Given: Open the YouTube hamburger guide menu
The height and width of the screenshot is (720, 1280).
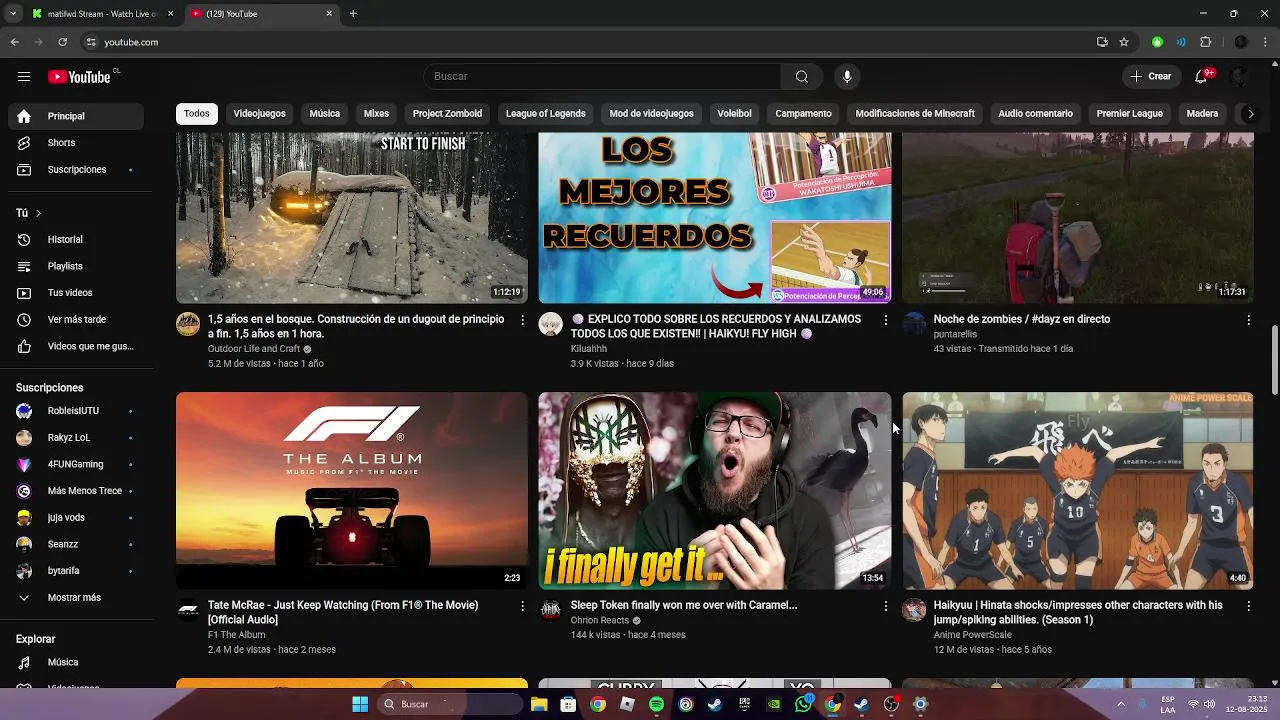Looking at the screenshot, I should (24, 77).
